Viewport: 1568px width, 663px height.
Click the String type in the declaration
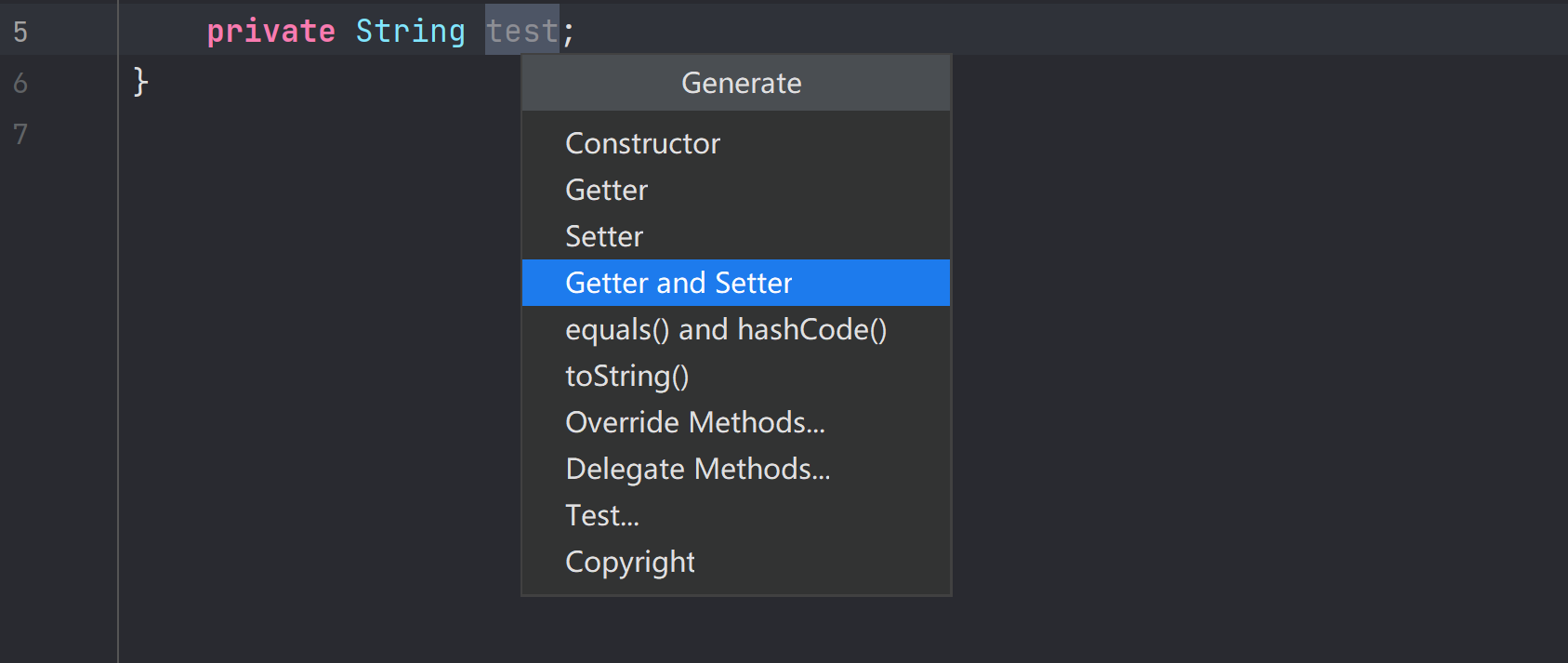pyautogui.click(x=410, y=32)
